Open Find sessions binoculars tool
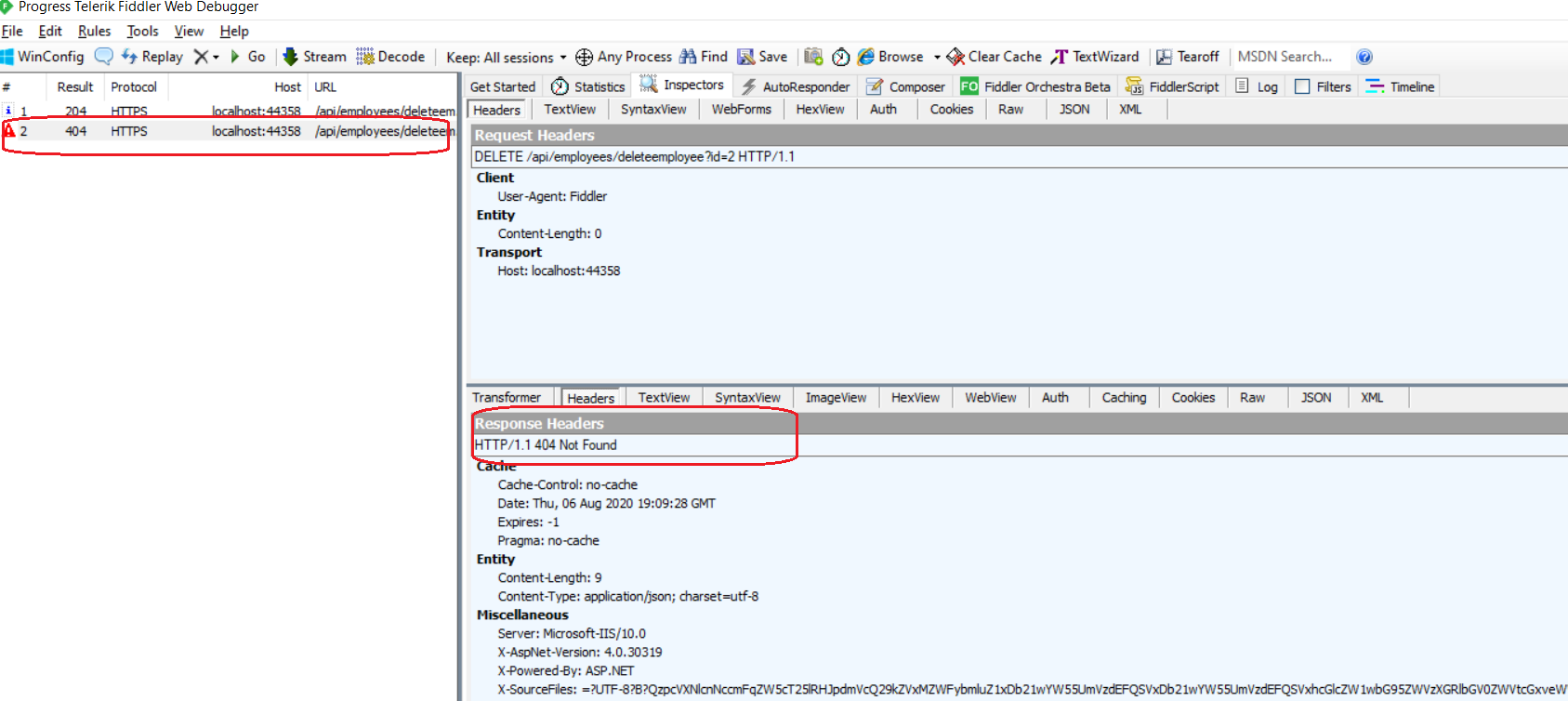This screenshot has height=701, width=1568. (x=704, y=57)
